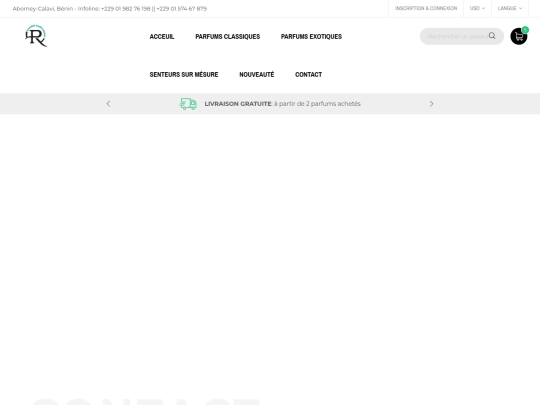Open PARFUMS EXOTIQUES menu
Image resolution: width=540 pixels, height=405 pixels.
tap(311, 37)
